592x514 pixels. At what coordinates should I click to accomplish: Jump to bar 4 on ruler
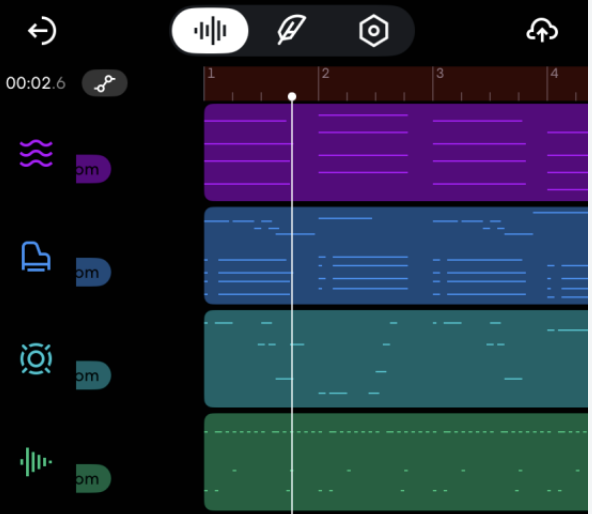[554, 74]
